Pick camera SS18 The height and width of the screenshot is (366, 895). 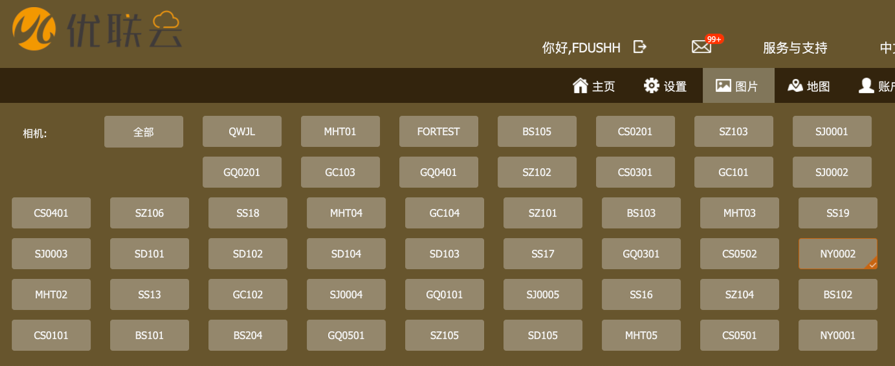(248, 213)
